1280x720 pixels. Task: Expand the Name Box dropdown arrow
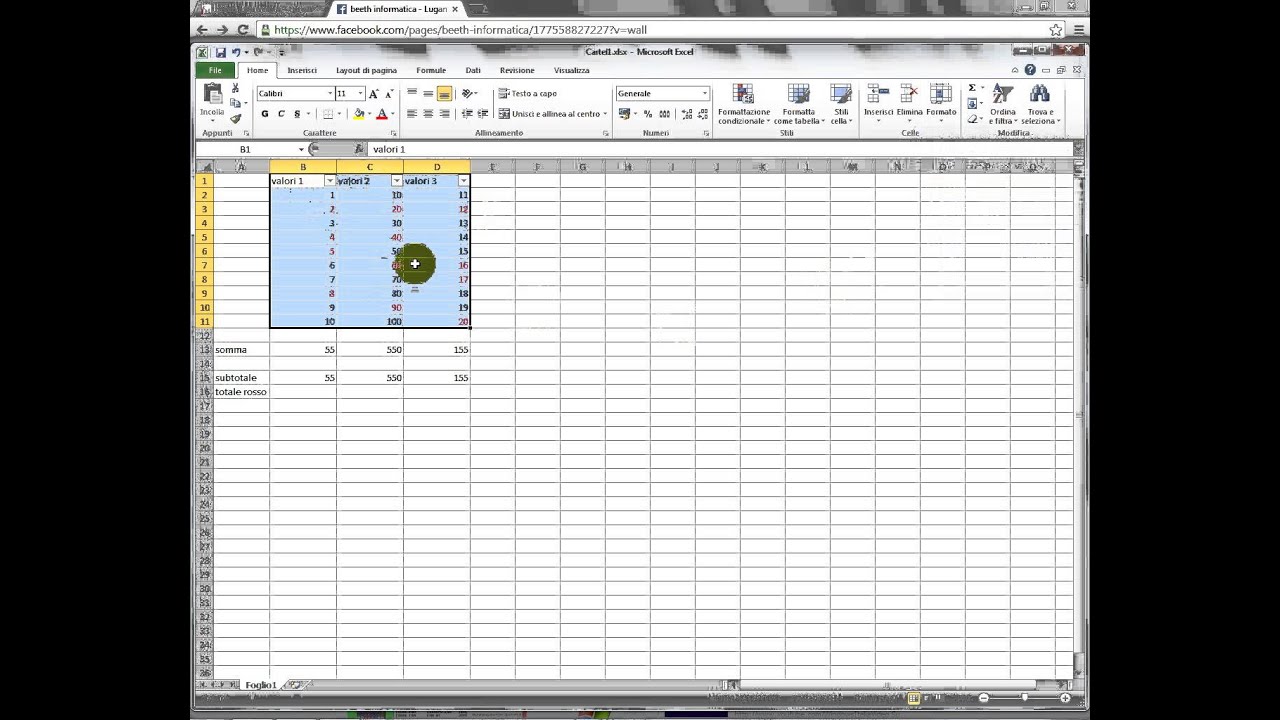(x=301, y=149)
